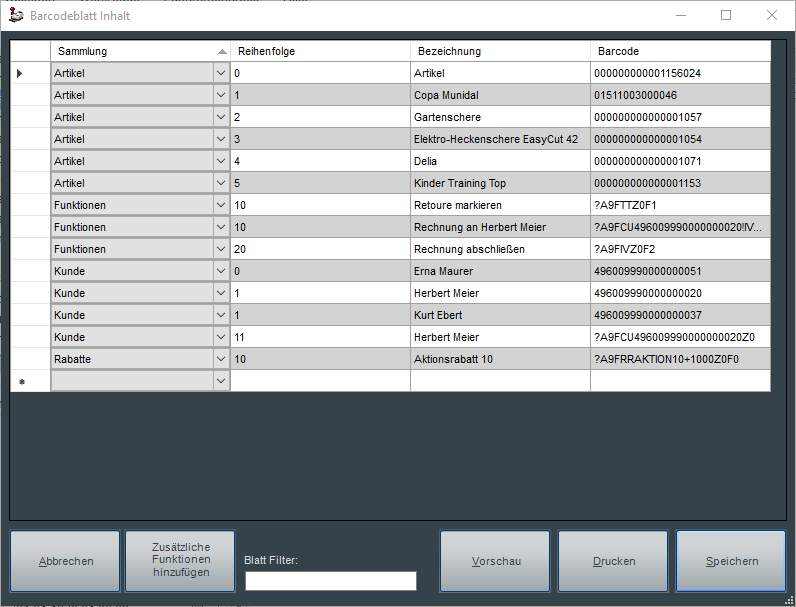Screen dimensions: 796x607
Task: Sort by the Reihenfolge column header
Action: click(320, 51)
